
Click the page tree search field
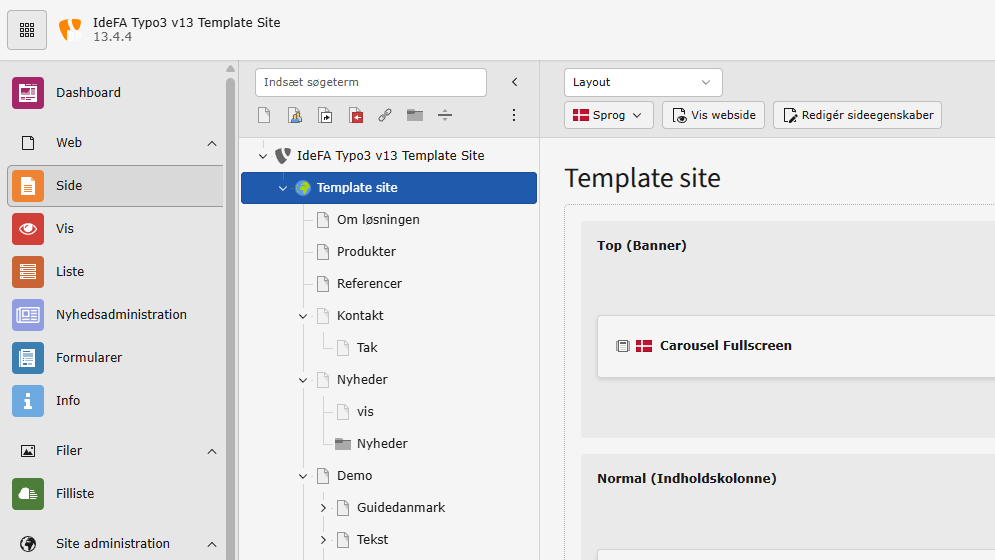pos(370,82)
